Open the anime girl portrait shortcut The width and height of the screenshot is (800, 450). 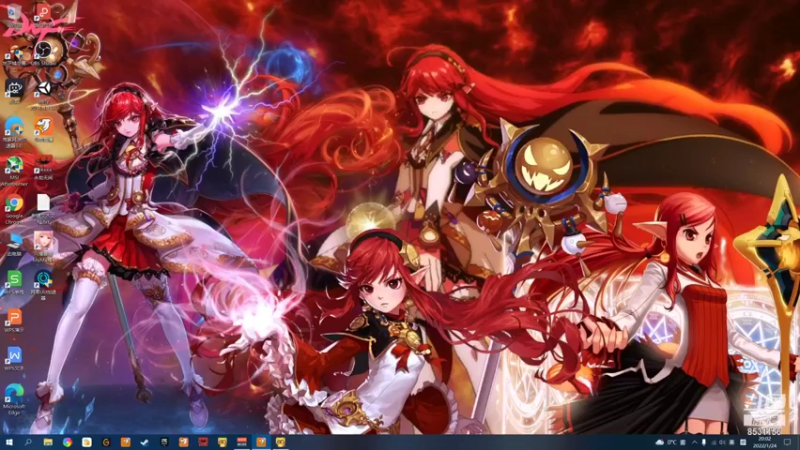click(44, 246)
